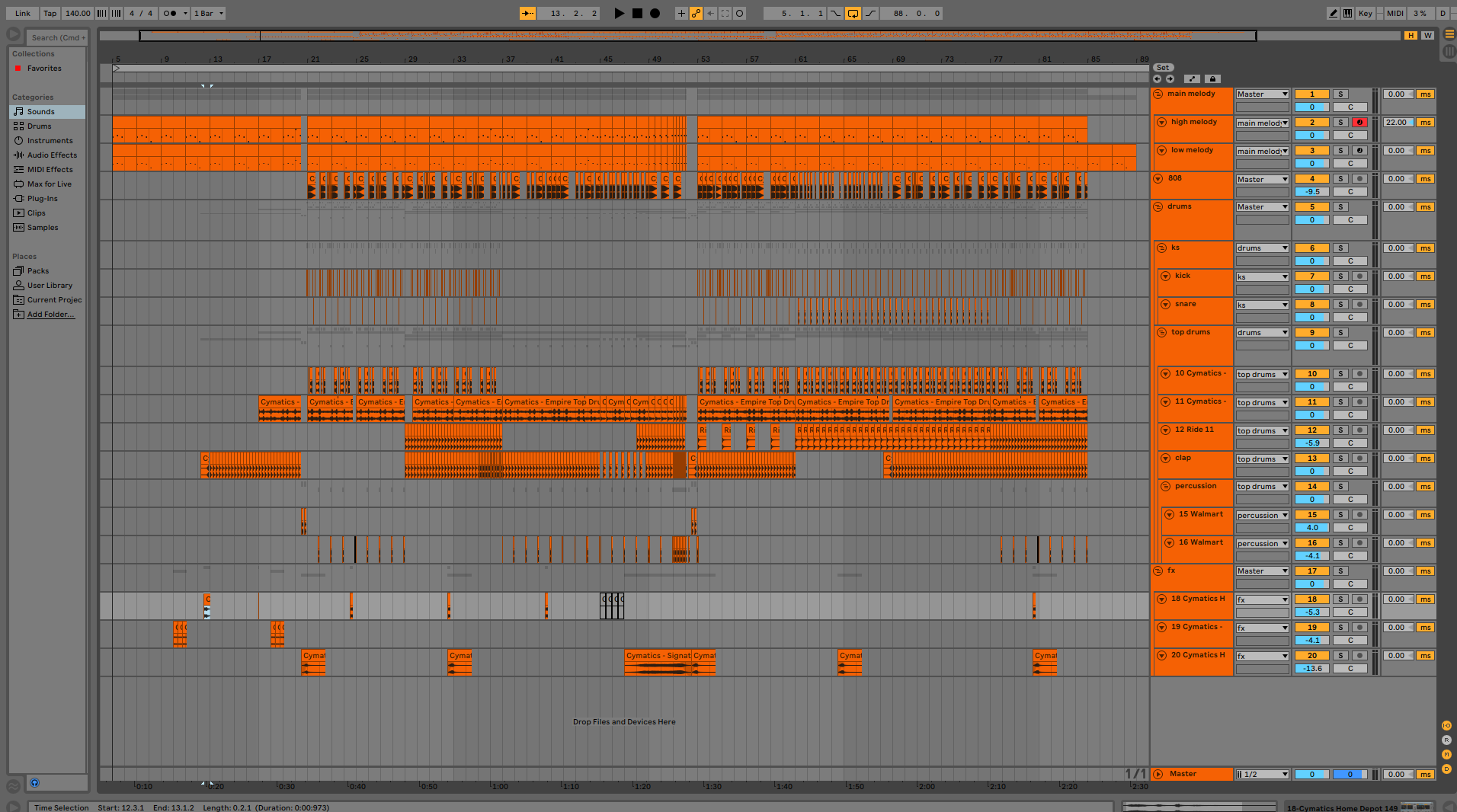Click the Tap tempo button
This screenshot has height=812, width=1457.
click(50, 13)
